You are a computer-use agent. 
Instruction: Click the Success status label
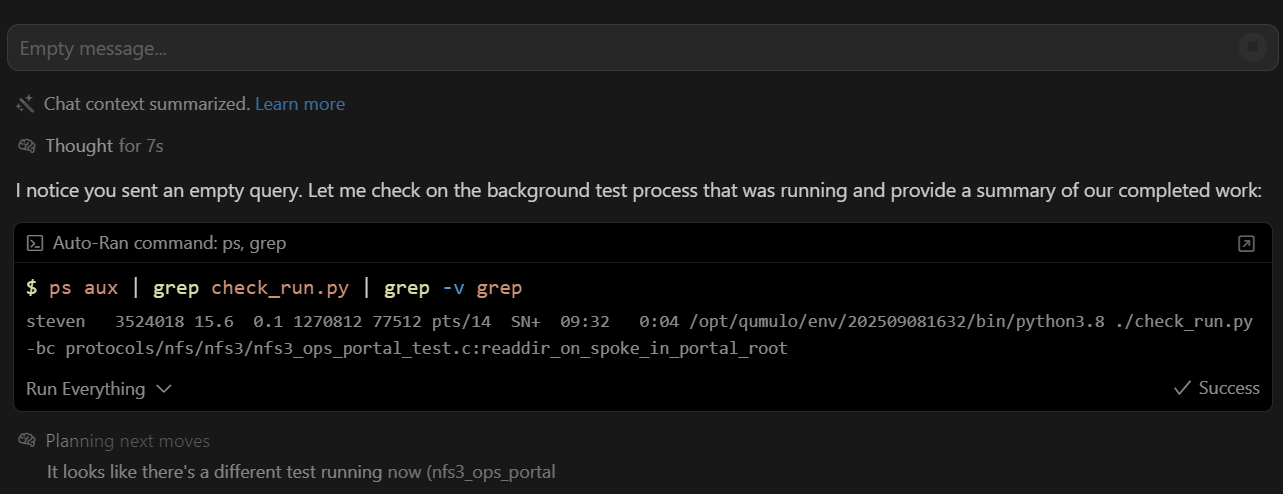[1229, 388]
